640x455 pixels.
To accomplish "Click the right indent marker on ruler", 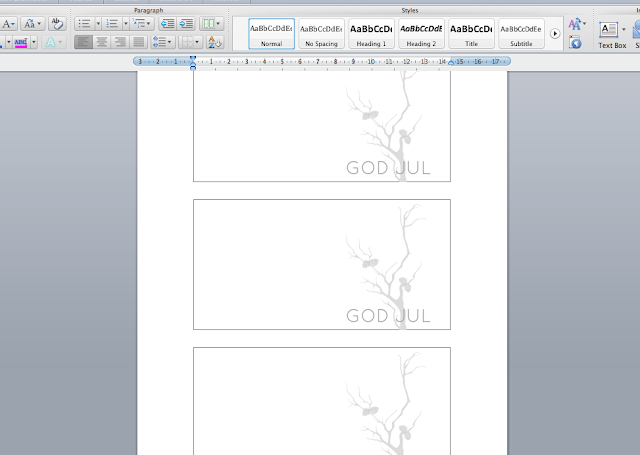I will (x=451, y=62).
